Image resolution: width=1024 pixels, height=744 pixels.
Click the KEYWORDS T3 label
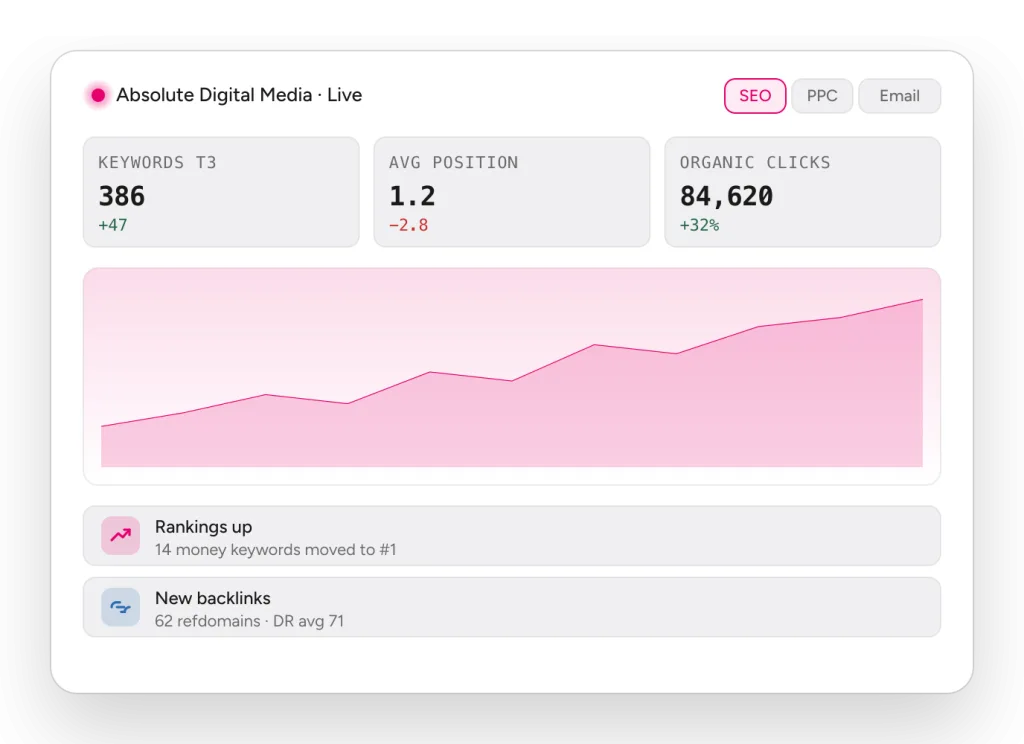(x=157, y=163)
